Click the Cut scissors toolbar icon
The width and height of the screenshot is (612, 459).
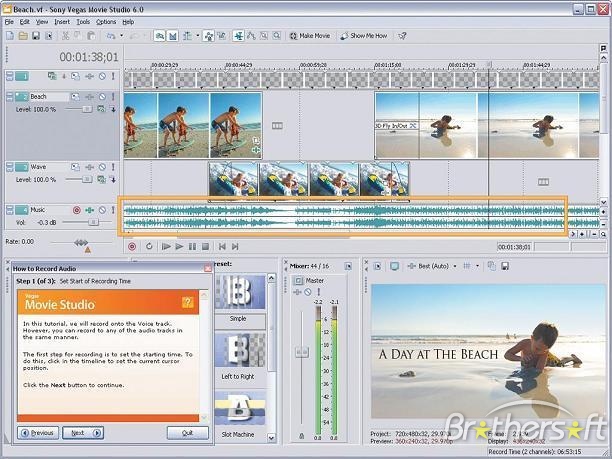tap(66, 36)
